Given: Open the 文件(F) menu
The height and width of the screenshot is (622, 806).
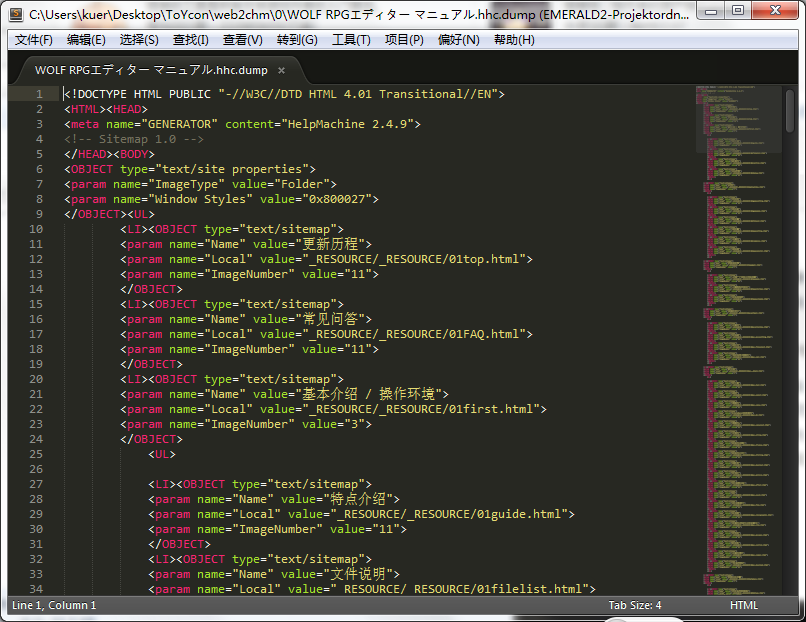Looking at the screenshot, I should (x=34, y=40).
